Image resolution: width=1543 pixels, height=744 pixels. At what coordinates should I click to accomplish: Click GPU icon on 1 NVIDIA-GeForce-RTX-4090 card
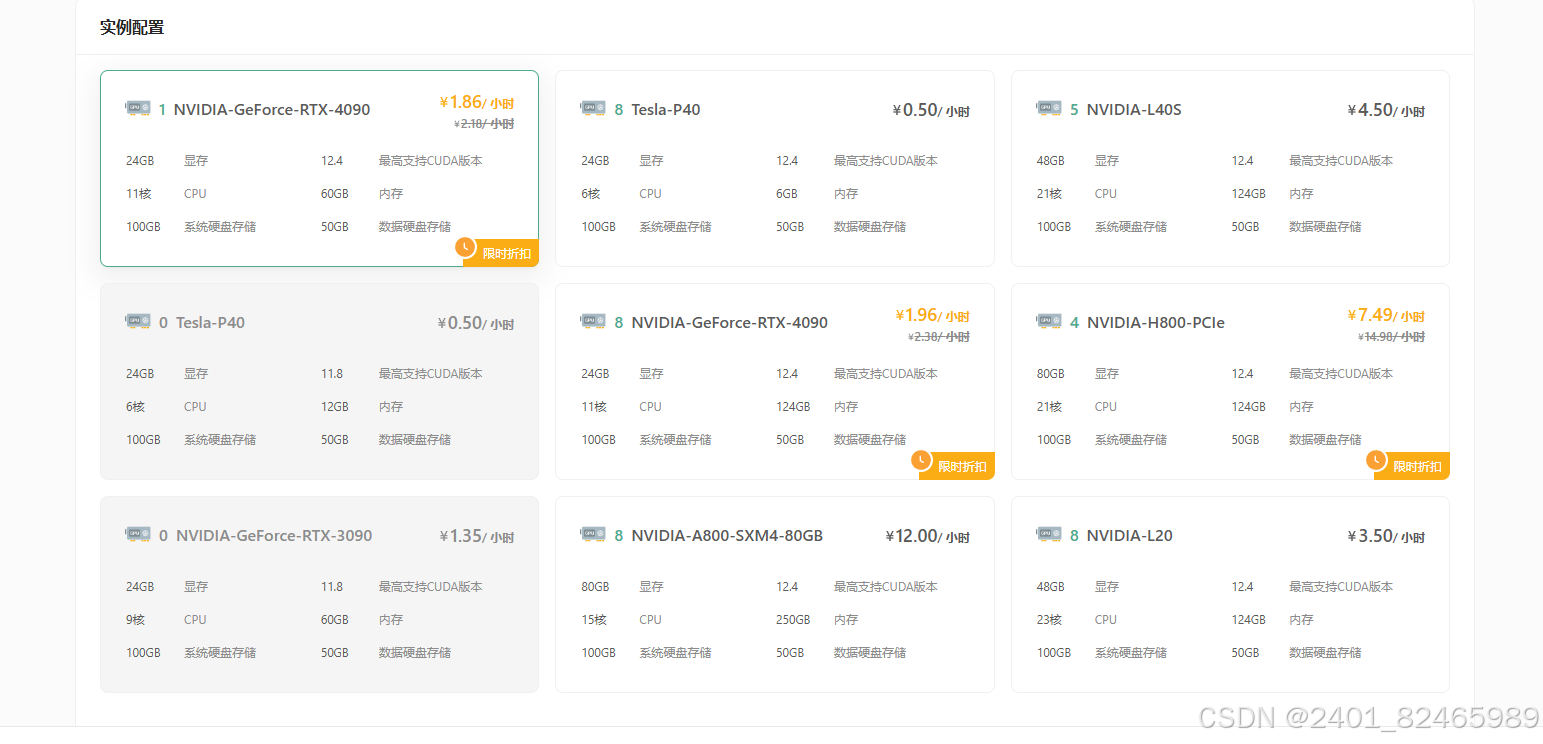click(138, 107)
